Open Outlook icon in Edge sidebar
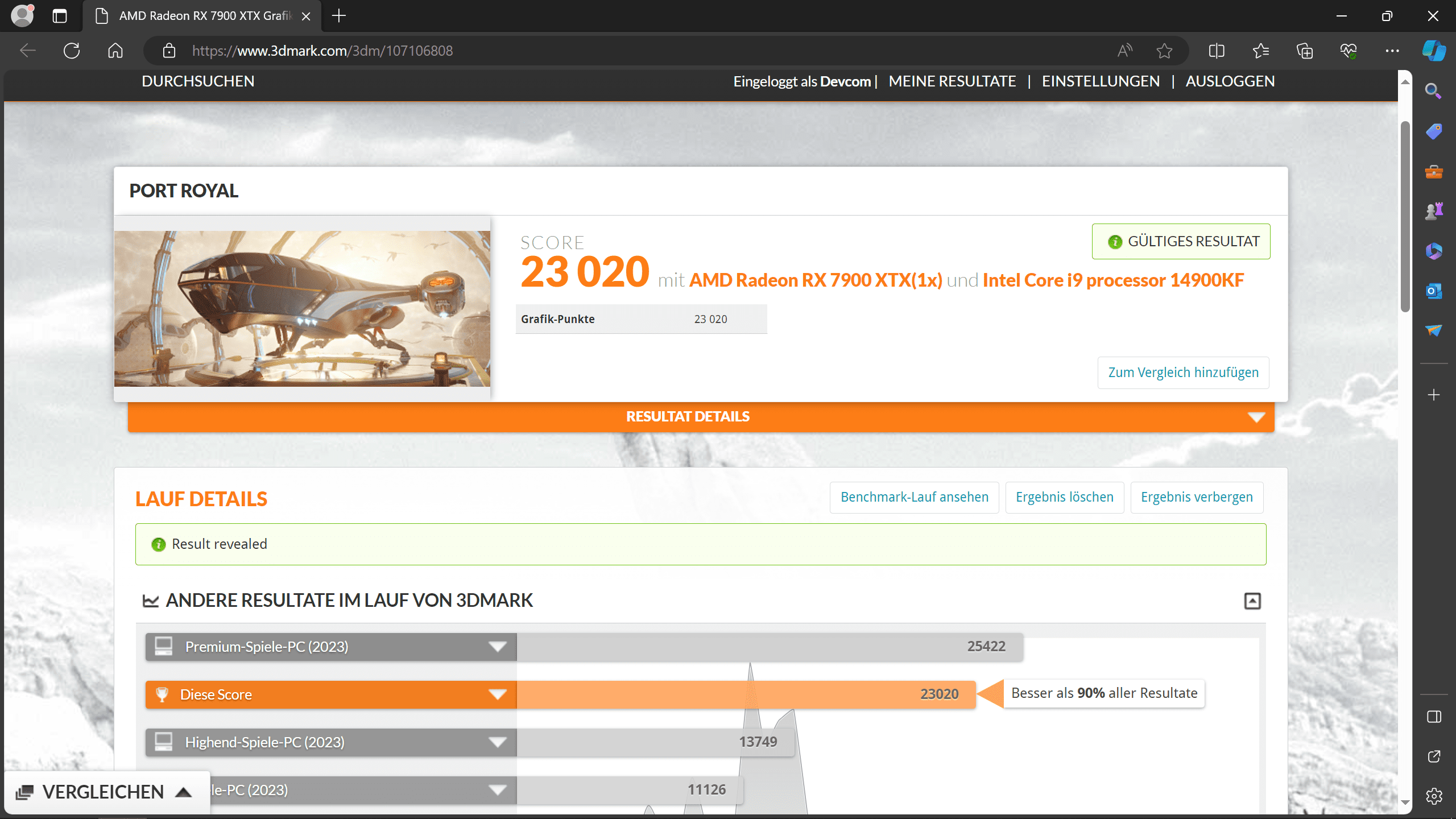The image size is (1456, 819). [x=1434, y=291]
